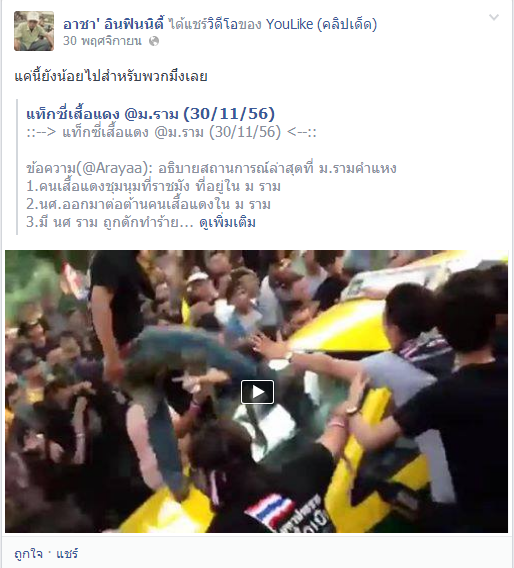
Task: Click description line 1 about คนเสื้อแดงชุมนุม
Action: 154,186
